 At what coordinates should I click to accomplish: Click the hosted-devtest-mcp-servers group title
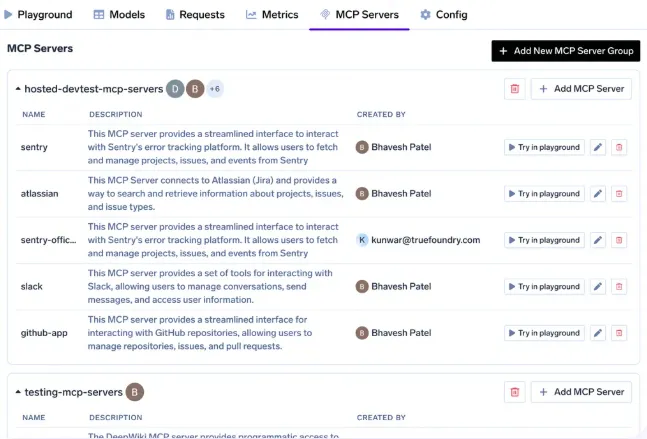click(94, 89)
